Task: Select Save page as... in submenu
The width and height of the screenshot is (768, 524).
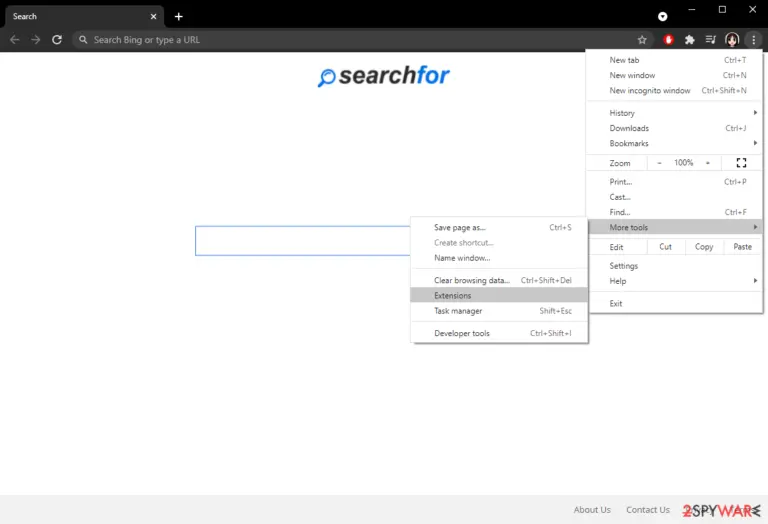Action: pyautogui.click(x=499, y=227)
